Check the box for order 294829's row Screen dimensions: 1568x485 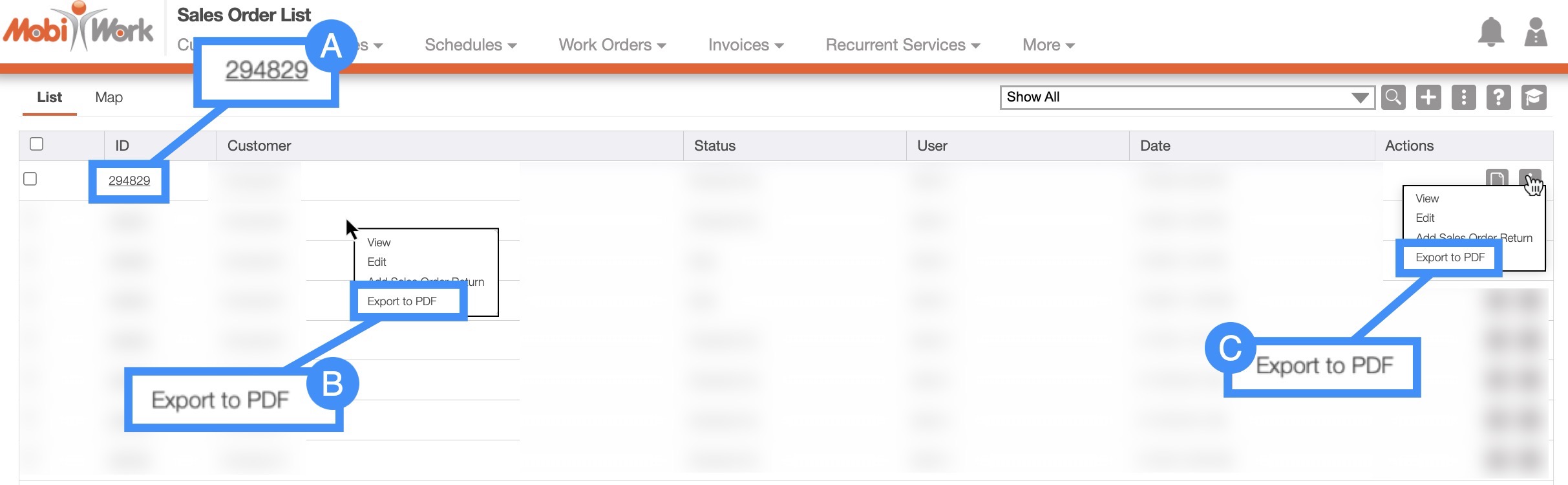click(30, 179)
